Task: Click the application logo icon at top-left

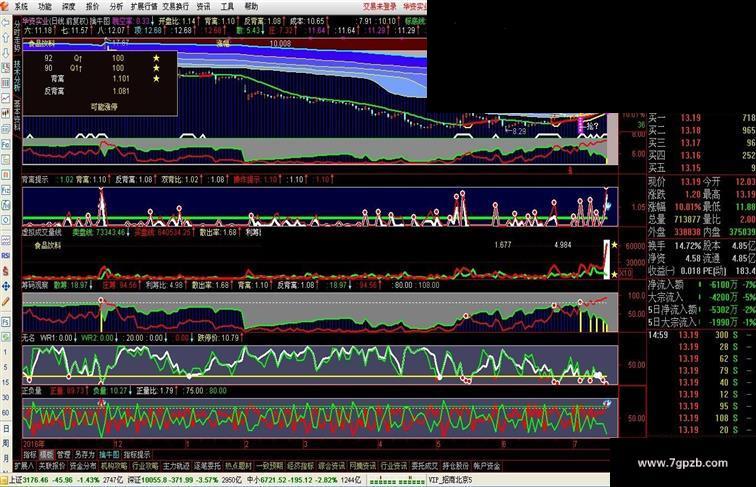Action: 4,6
